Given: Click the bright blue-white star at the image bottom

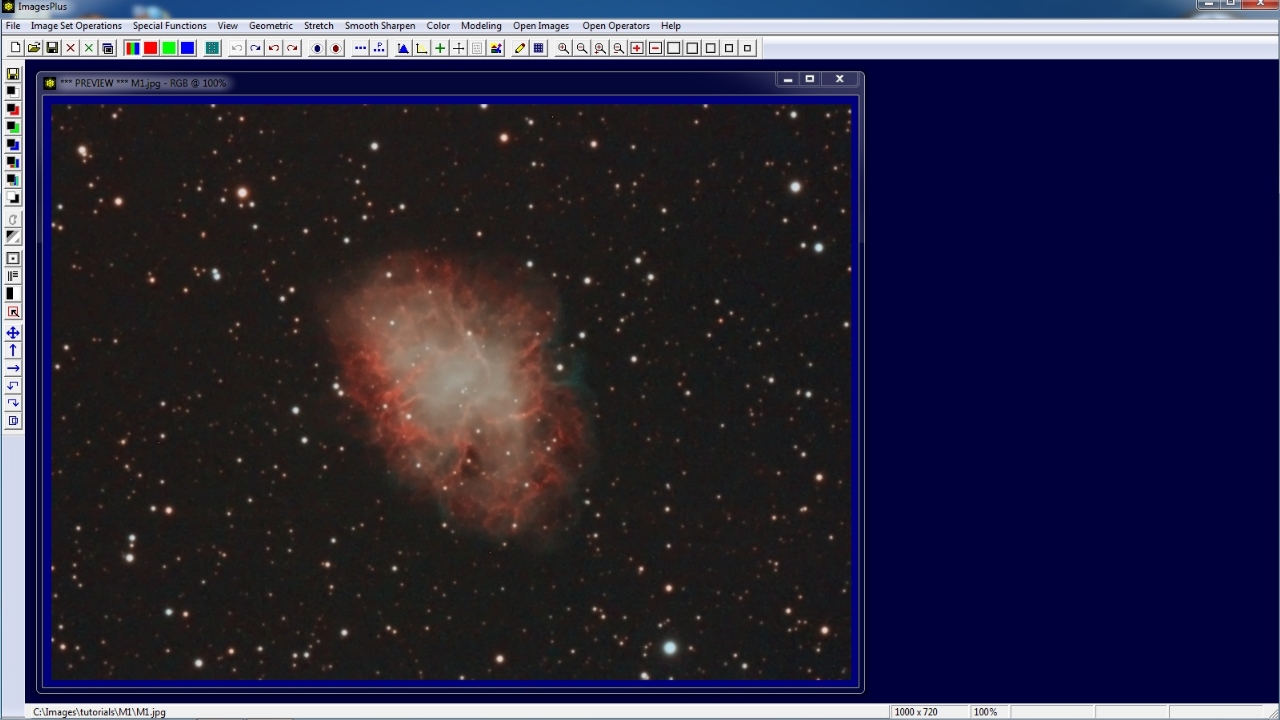Looking at the screenshot, I should [x=670, y=648].
